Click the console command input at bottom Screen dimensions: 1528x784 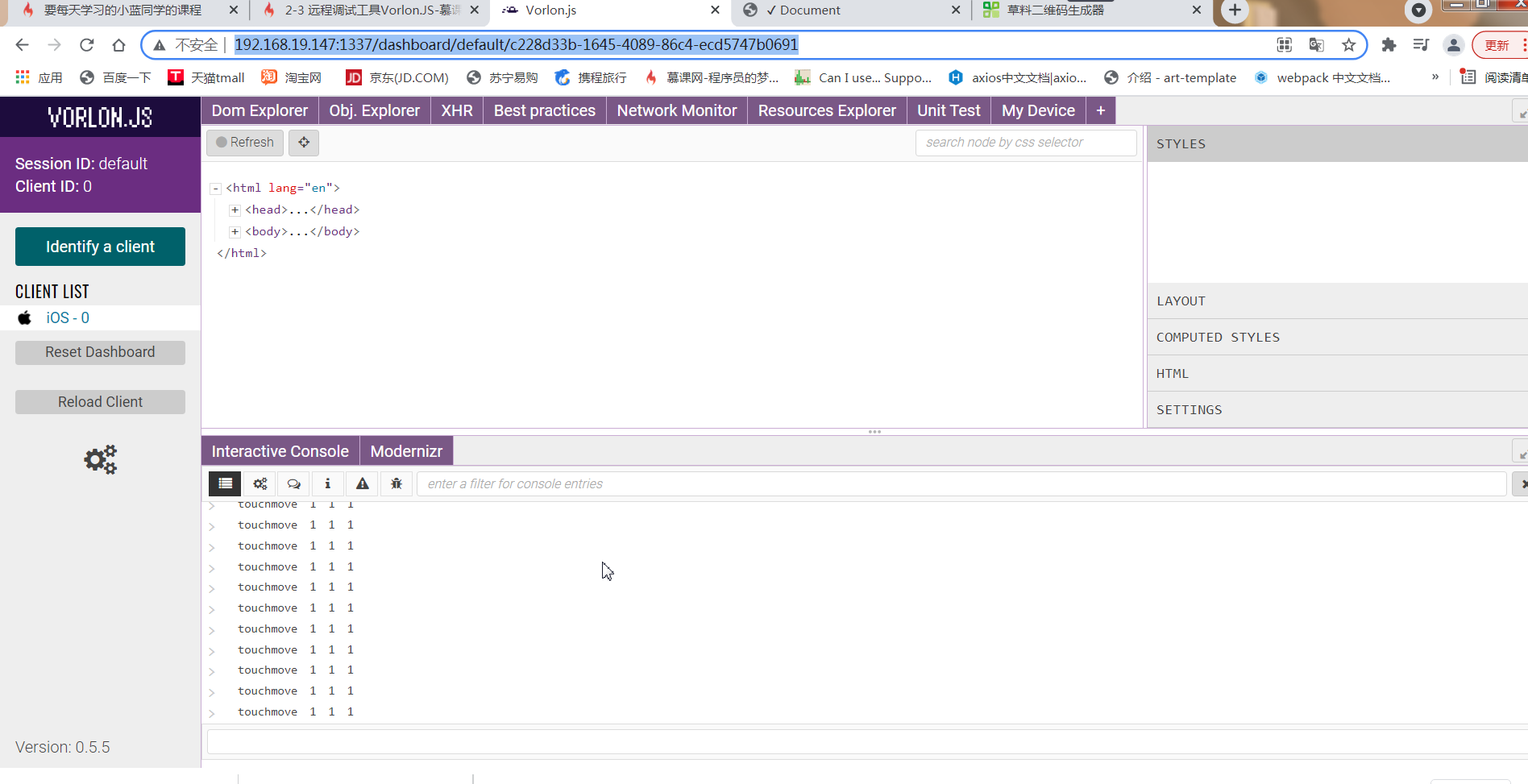click(867, 741)
